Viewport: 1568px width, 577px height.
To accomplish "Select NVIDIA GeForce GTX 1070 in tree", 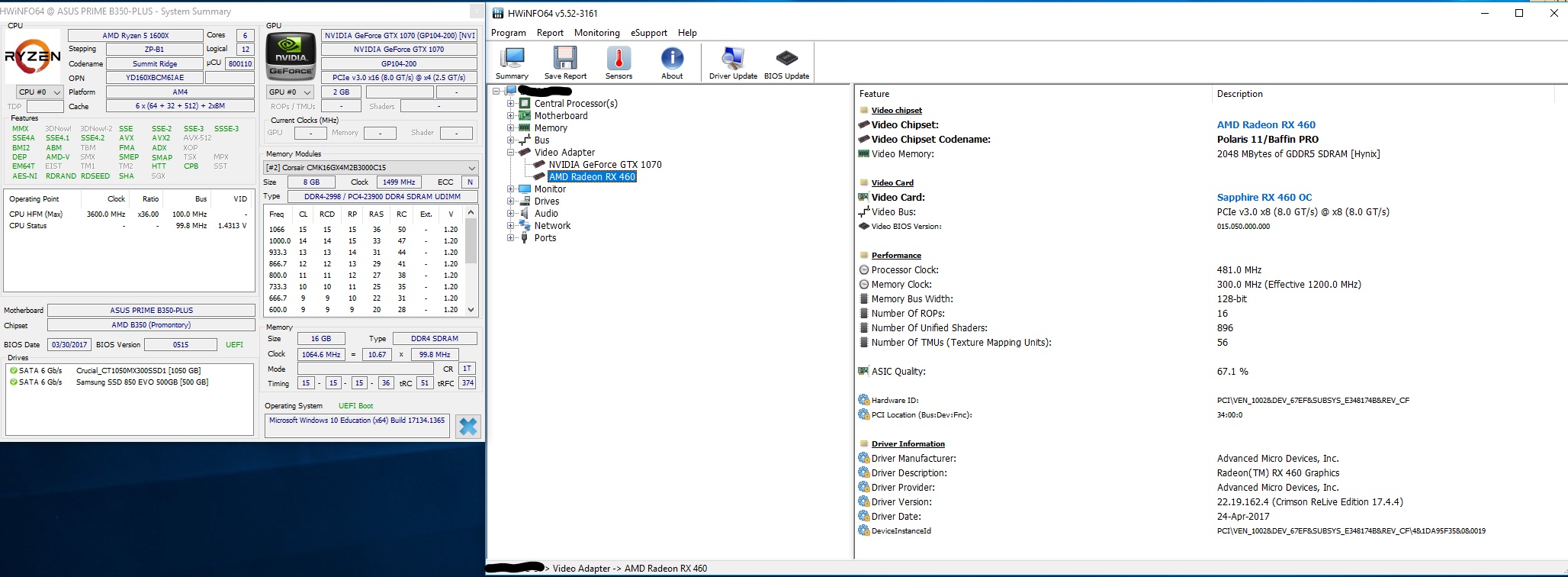I will [606, 165].
